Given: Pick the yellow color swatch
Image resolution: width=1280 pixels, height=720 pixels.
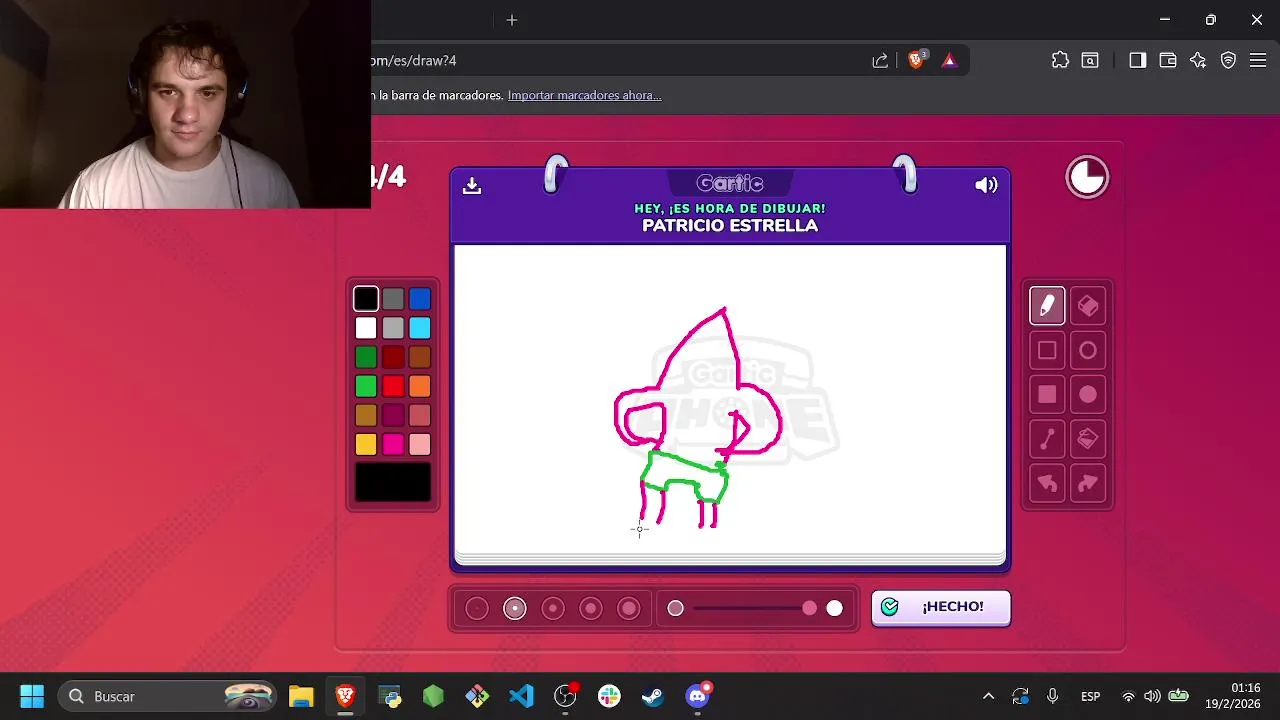Looking at the screenshot, I should click(366, 444).
